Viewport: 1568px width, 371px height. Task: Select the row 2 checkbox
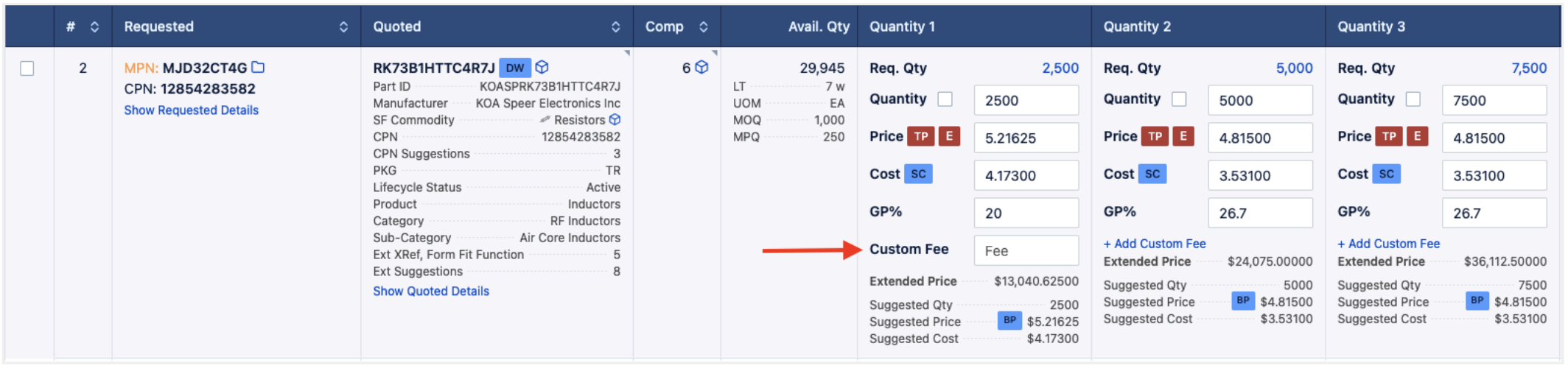[27, 68]
